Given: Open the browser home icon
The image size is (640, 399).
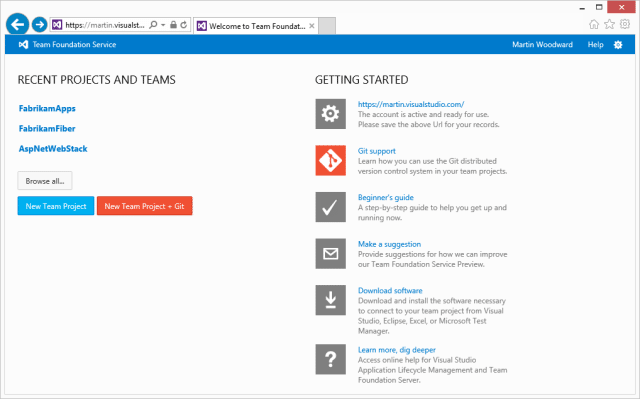Looking at the screenshot, I should 594,24.
